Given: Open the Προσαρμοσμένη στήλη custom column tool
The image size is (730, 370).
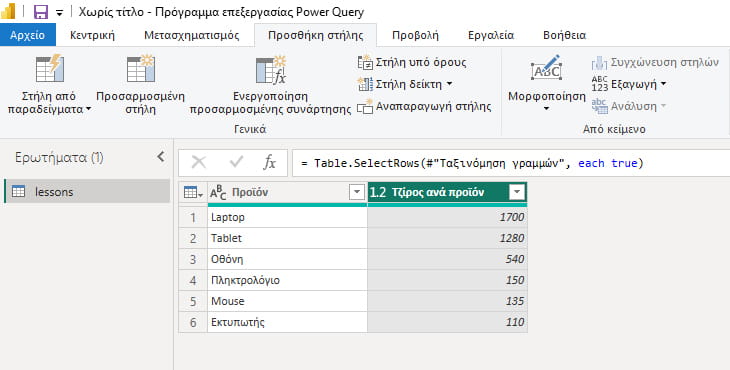Looking at the screenshot, I should (x=141, y=68).
